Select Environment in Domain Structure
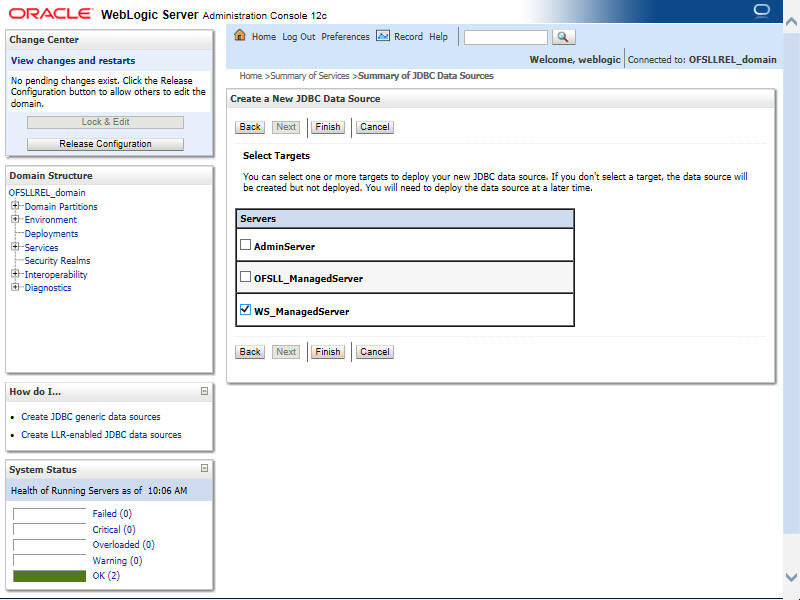 (x=51, y=220)
